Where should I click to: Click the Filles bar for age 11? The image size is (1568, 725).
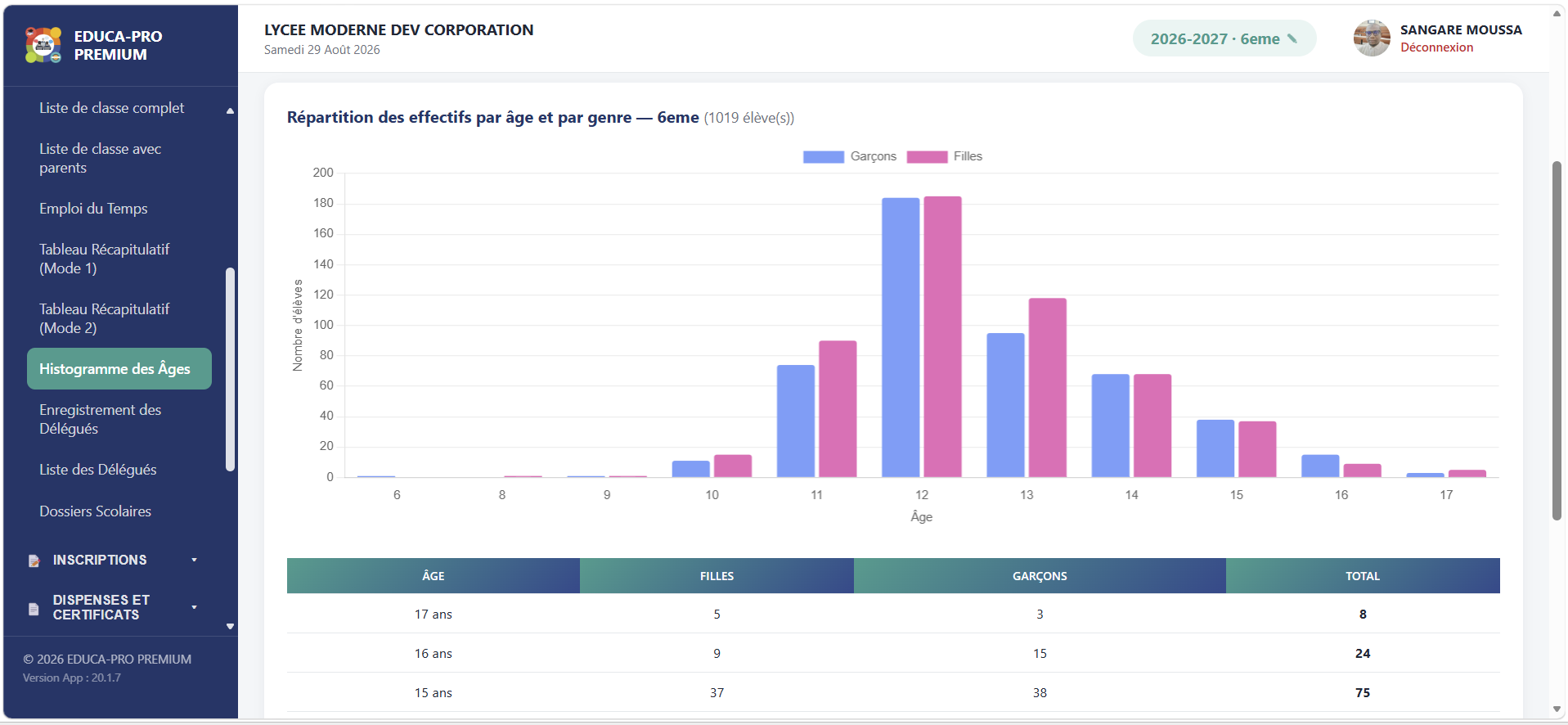tap(838, 409)
